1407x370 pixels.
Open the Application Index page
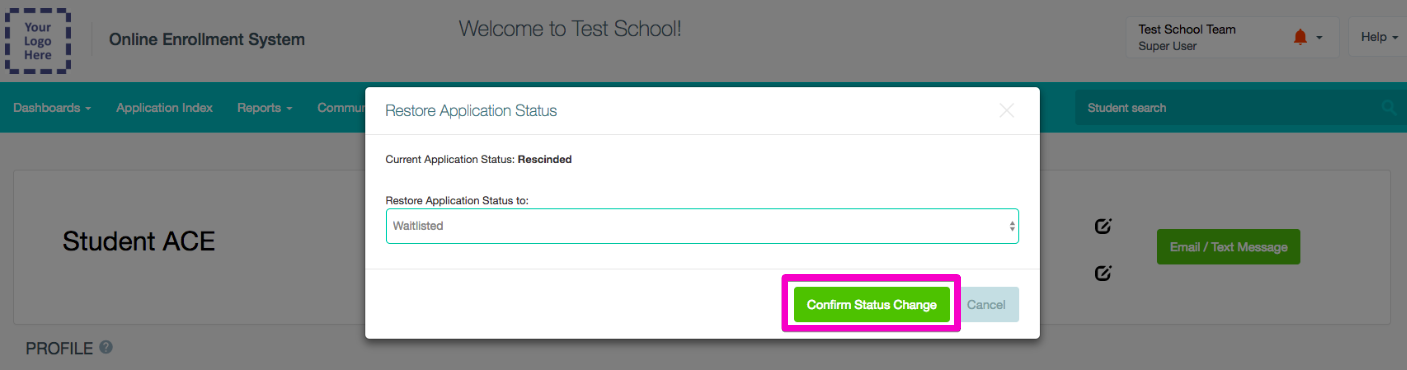click(164, 108)
